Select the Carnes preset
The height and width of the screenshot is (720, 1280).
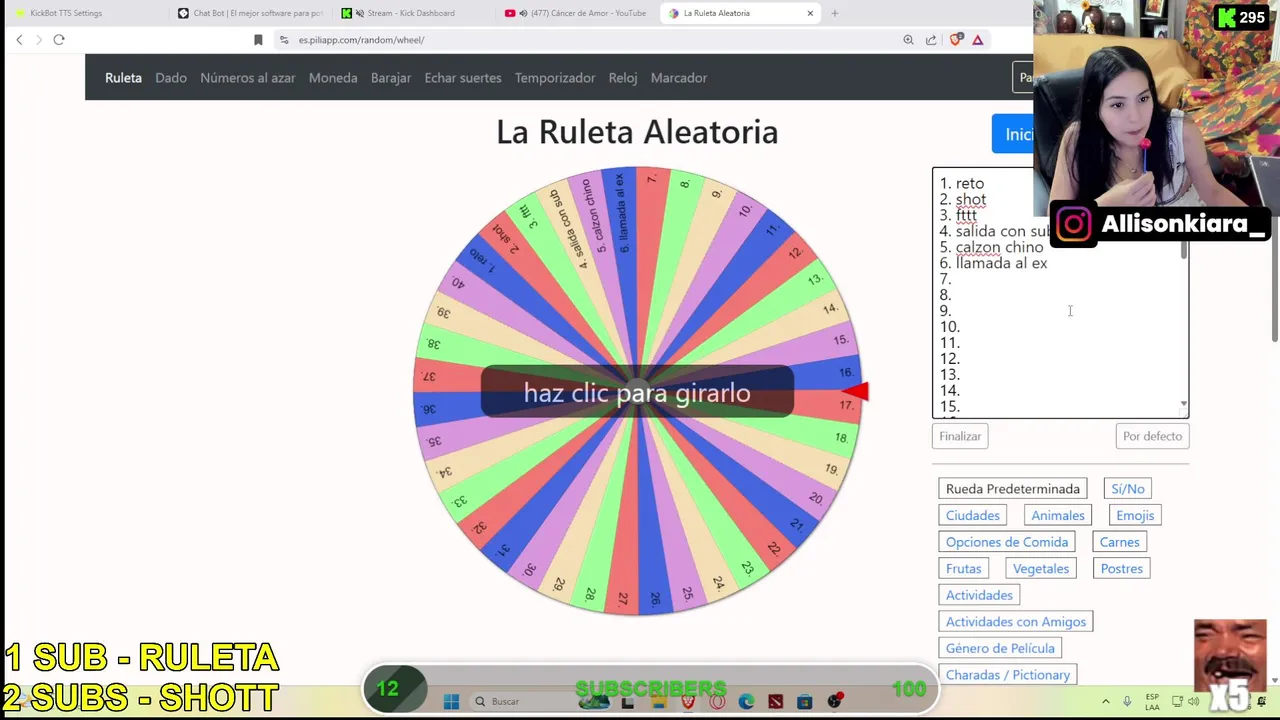tap(1120, 542)
